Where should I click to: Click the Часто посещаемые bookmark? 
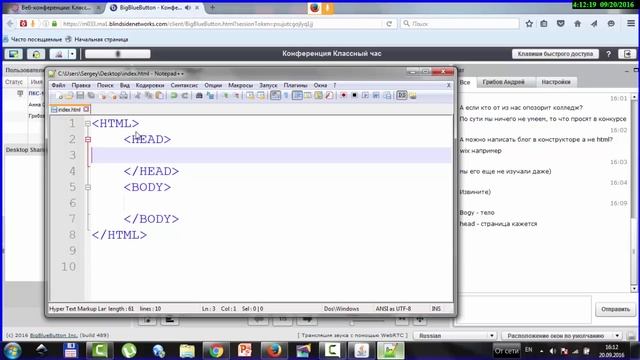click(x=33, y=39)
